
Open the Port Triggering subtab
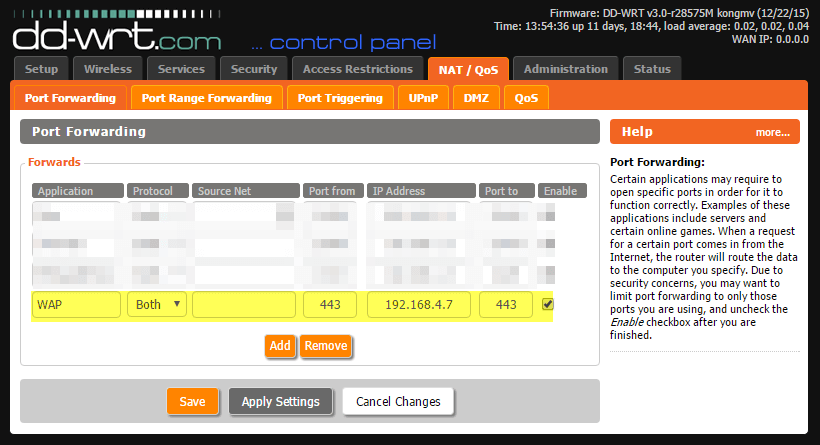click(340, 98)
